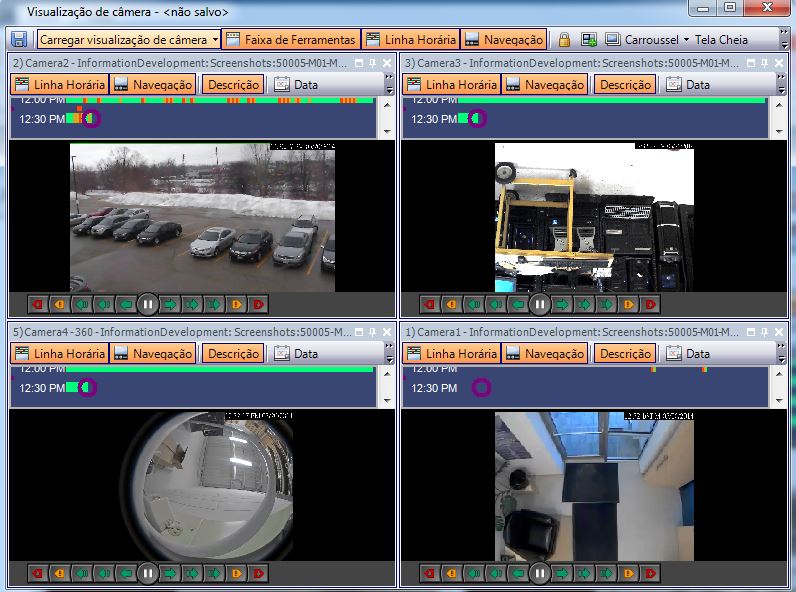Viewport: 796px width, 592px height.
Task: Toggle Linha Horária in the main toolbar
Action: point(411,40)
